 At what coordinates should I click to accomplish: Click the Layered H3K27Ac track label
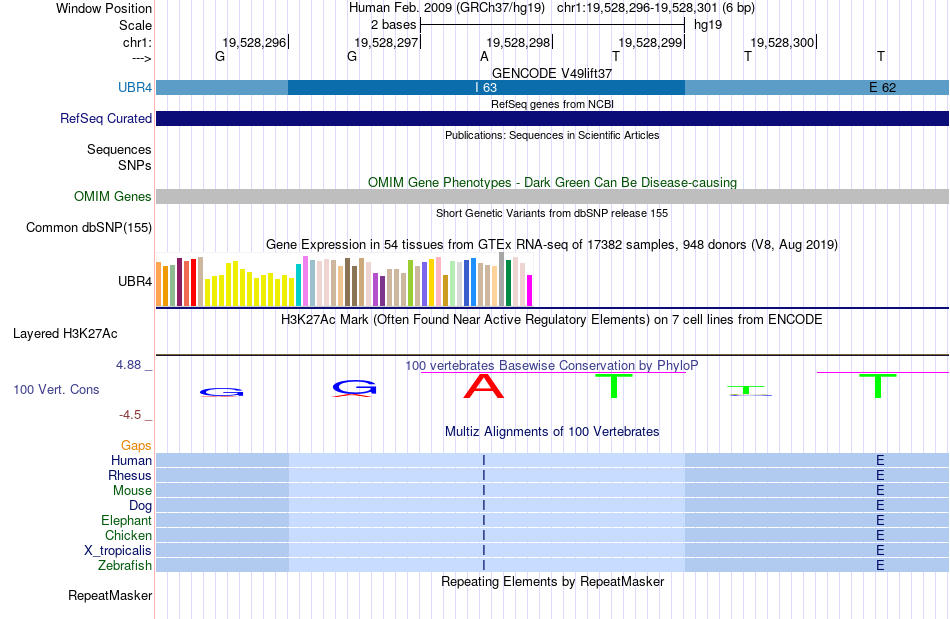point(65,333)
